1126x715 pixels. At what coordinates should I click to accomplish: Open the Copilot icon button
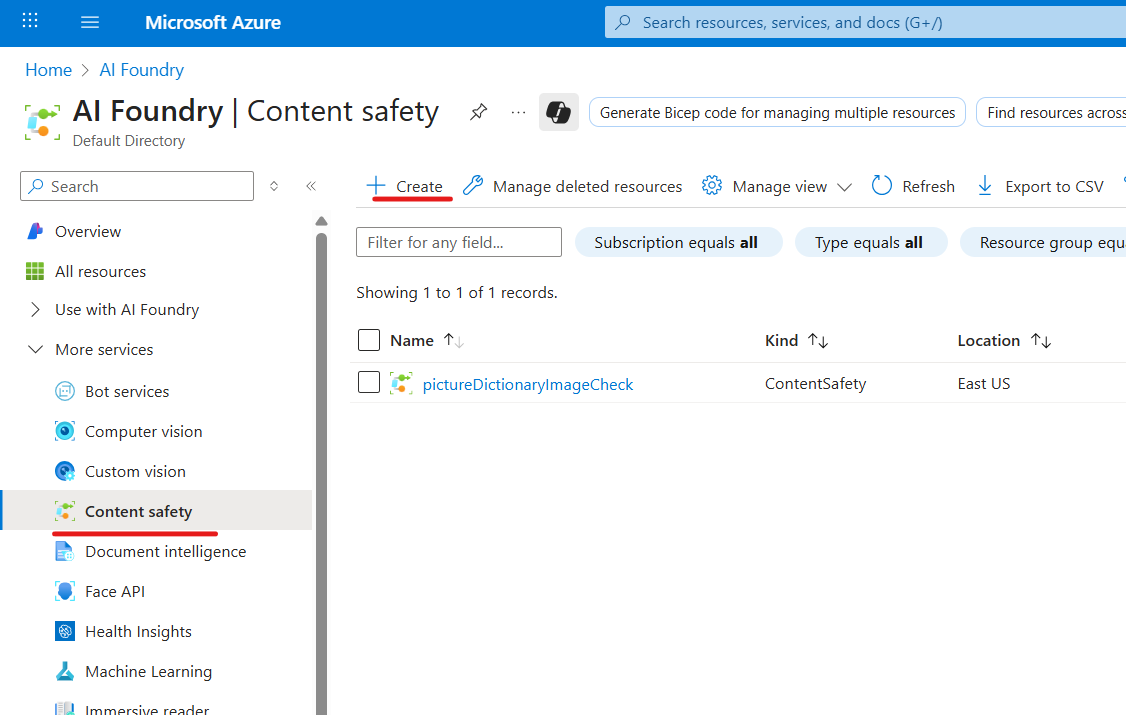coord(559,112)
